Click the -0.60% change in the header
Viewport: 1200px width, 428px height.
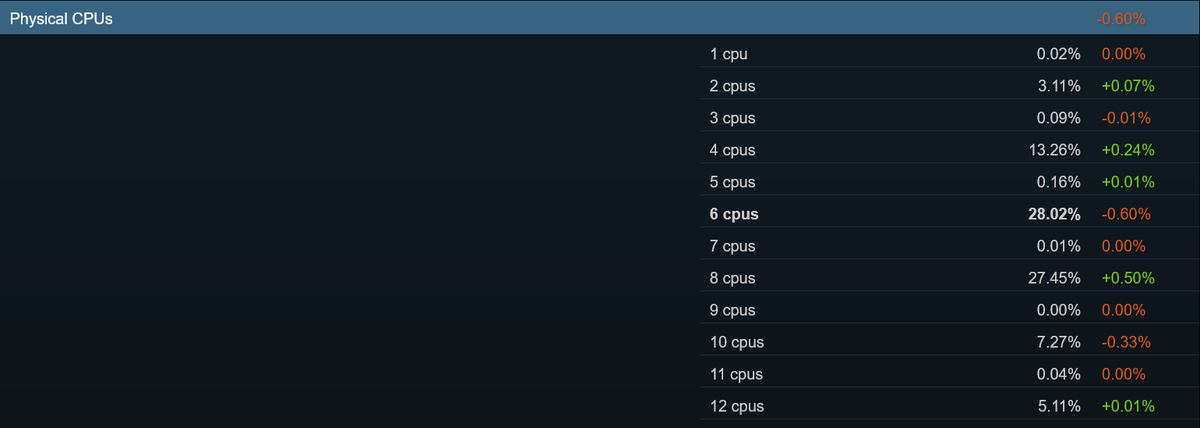click(1121, 19)
